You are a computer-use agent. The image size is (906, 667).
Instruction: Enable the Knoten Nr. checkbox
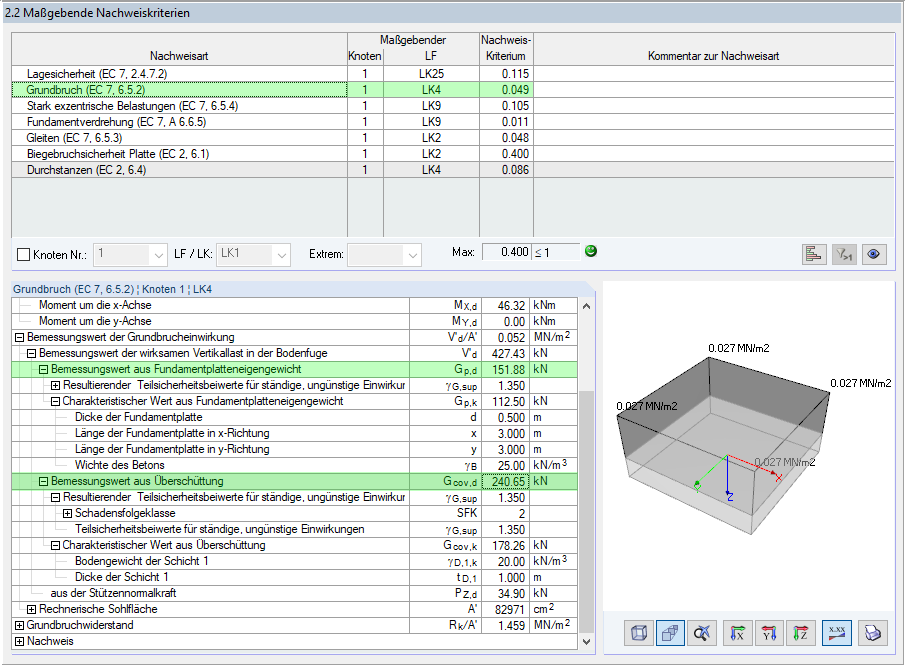[24, 255]
